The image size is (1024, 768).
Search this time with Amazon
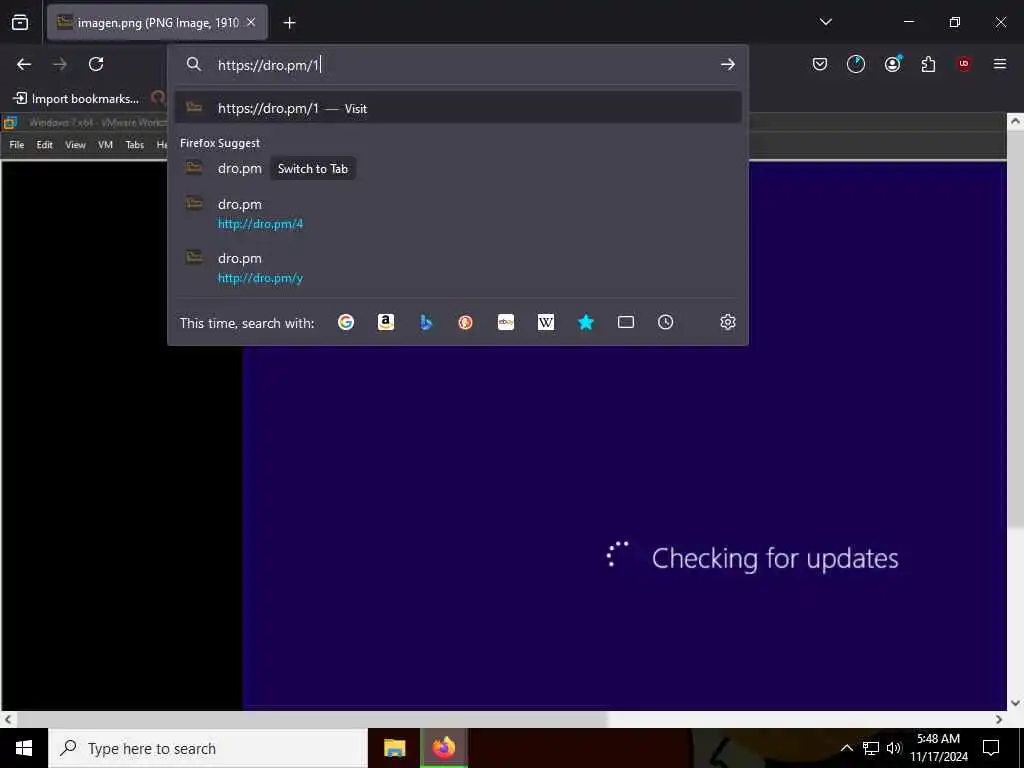click(386, 322)
